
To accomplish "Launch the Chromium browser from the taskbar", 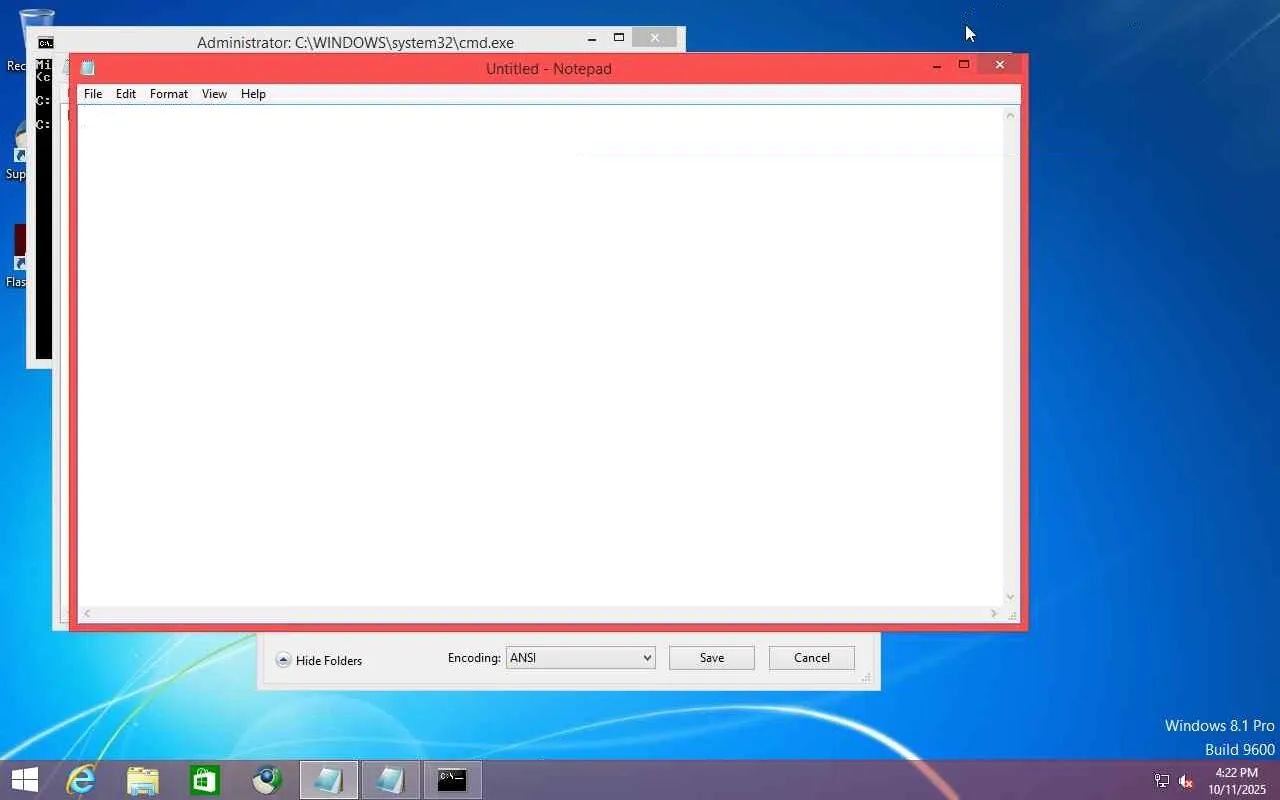I will pos(267,780).
